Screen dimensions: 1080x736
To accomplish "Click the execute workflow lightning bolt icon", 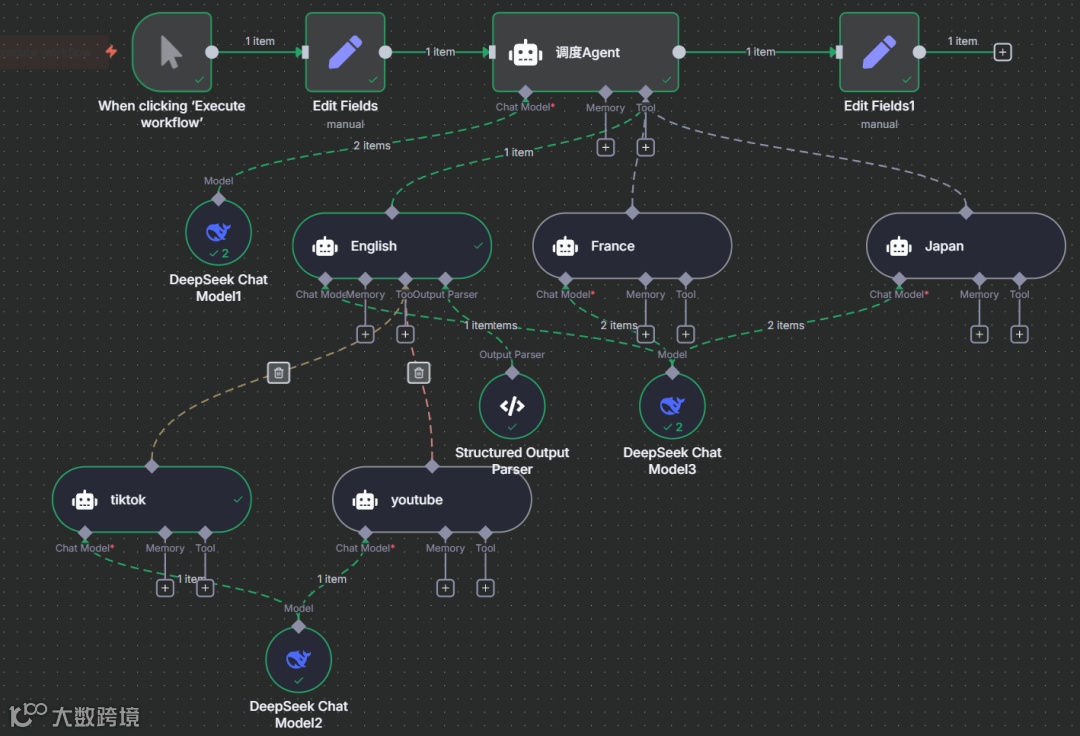I will coord(111,51).
